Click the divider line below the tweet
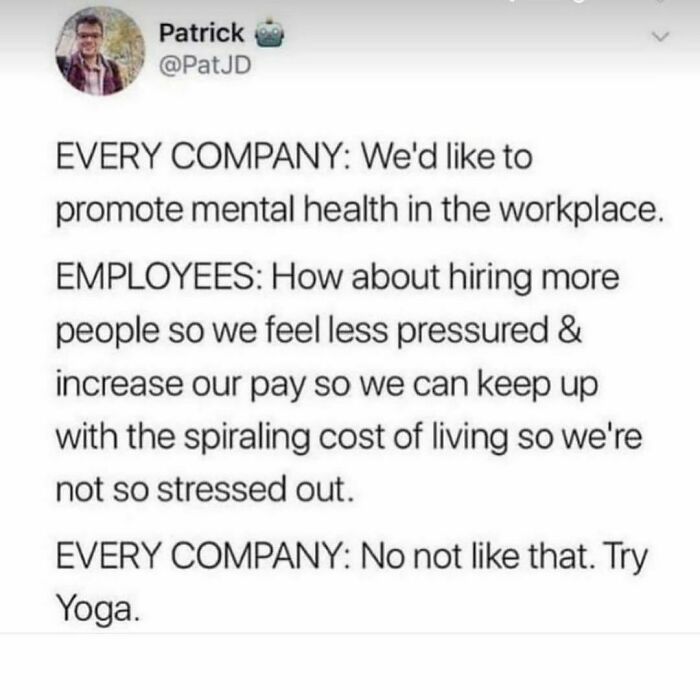This screenshot has height=700, width=700. (350, 633)
